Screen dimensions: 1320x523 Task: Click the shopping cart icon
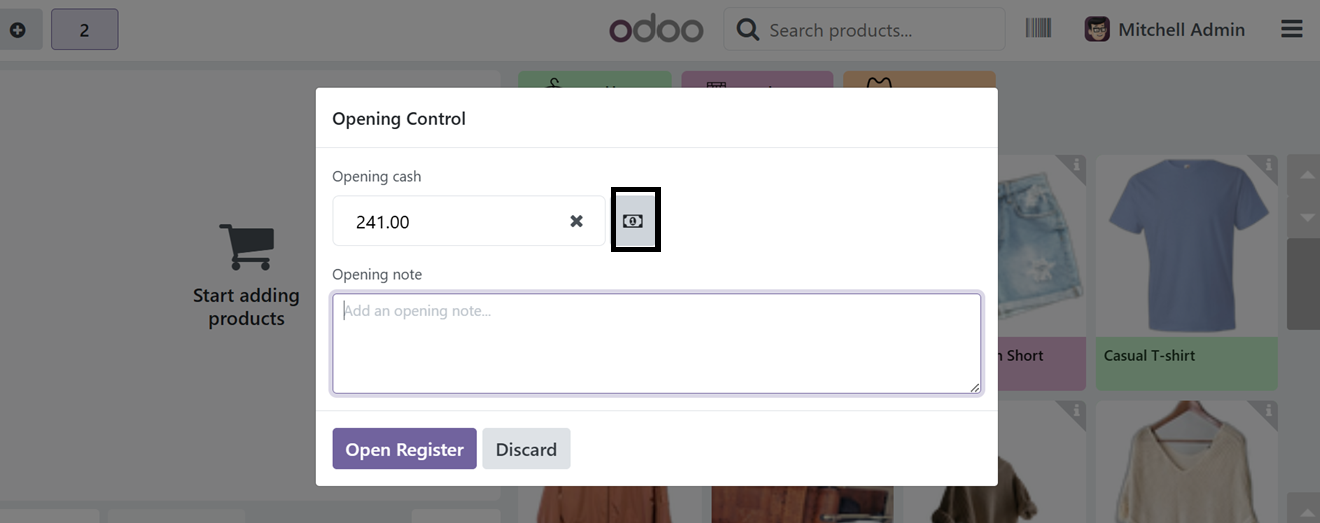pyautogui.click(x=246, y=247)
